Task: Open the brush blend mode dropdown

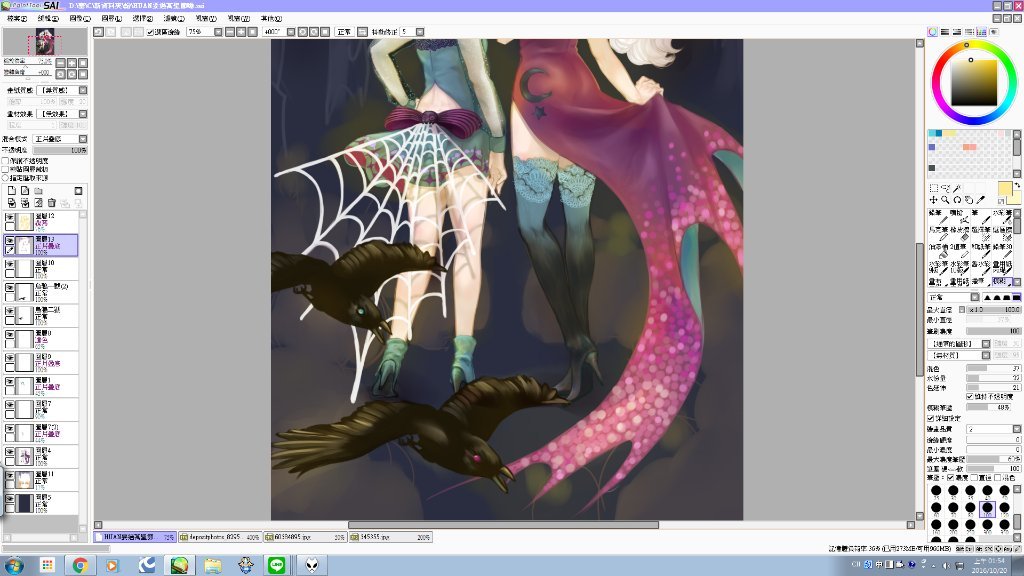Action: click(x=975, y=297)
